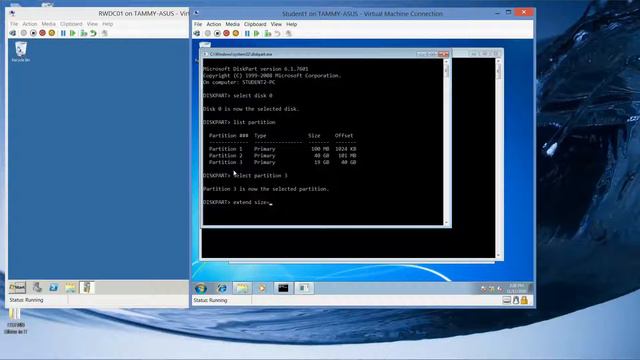Screen dimensions: 640x360
Task: Click 'Partition 2' row in diskpart
Action: click(x=282, y=156)
